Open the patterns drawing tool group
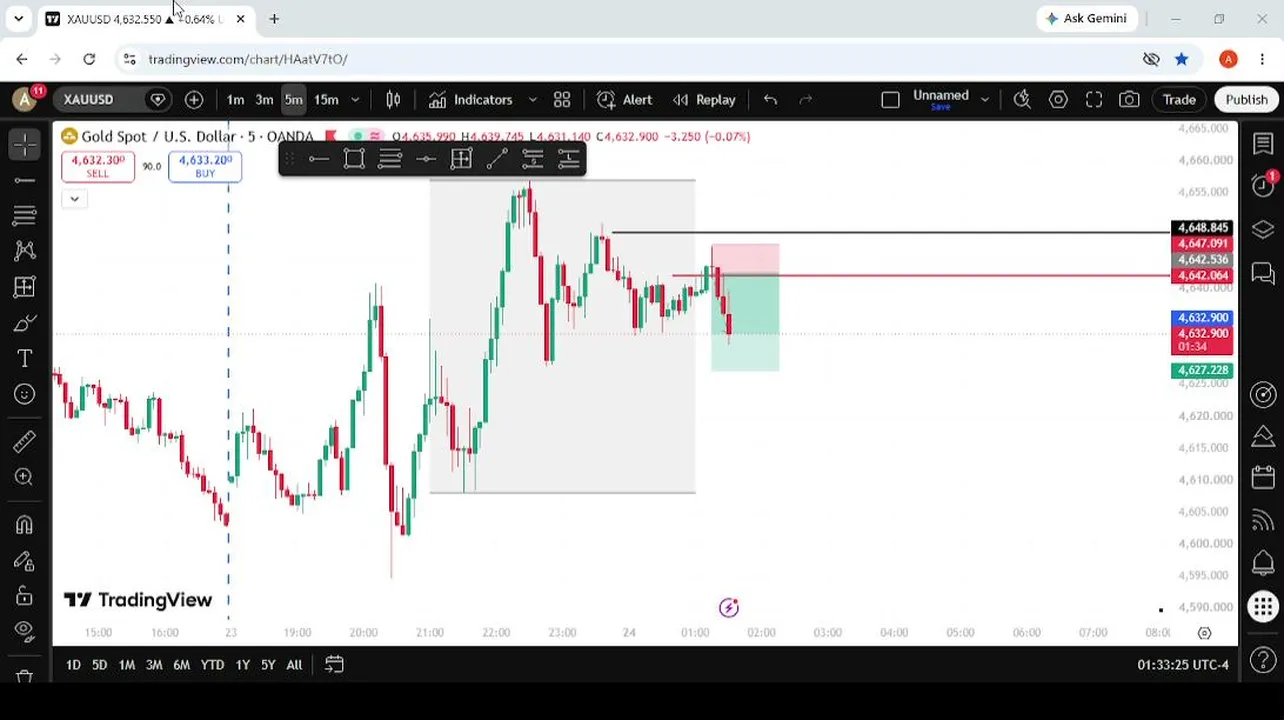Screen dimensions: 1284x720 coord(25,251)
